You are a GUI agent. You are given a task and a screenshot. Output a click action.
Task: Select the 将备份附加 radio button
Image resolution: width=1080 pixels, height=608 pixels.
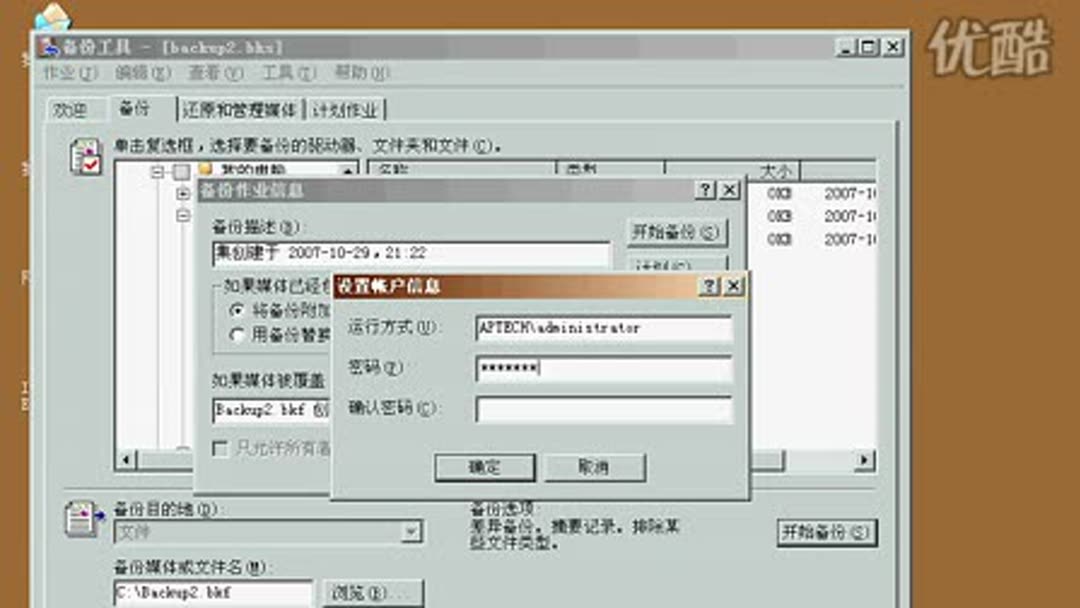click(236, 312)
